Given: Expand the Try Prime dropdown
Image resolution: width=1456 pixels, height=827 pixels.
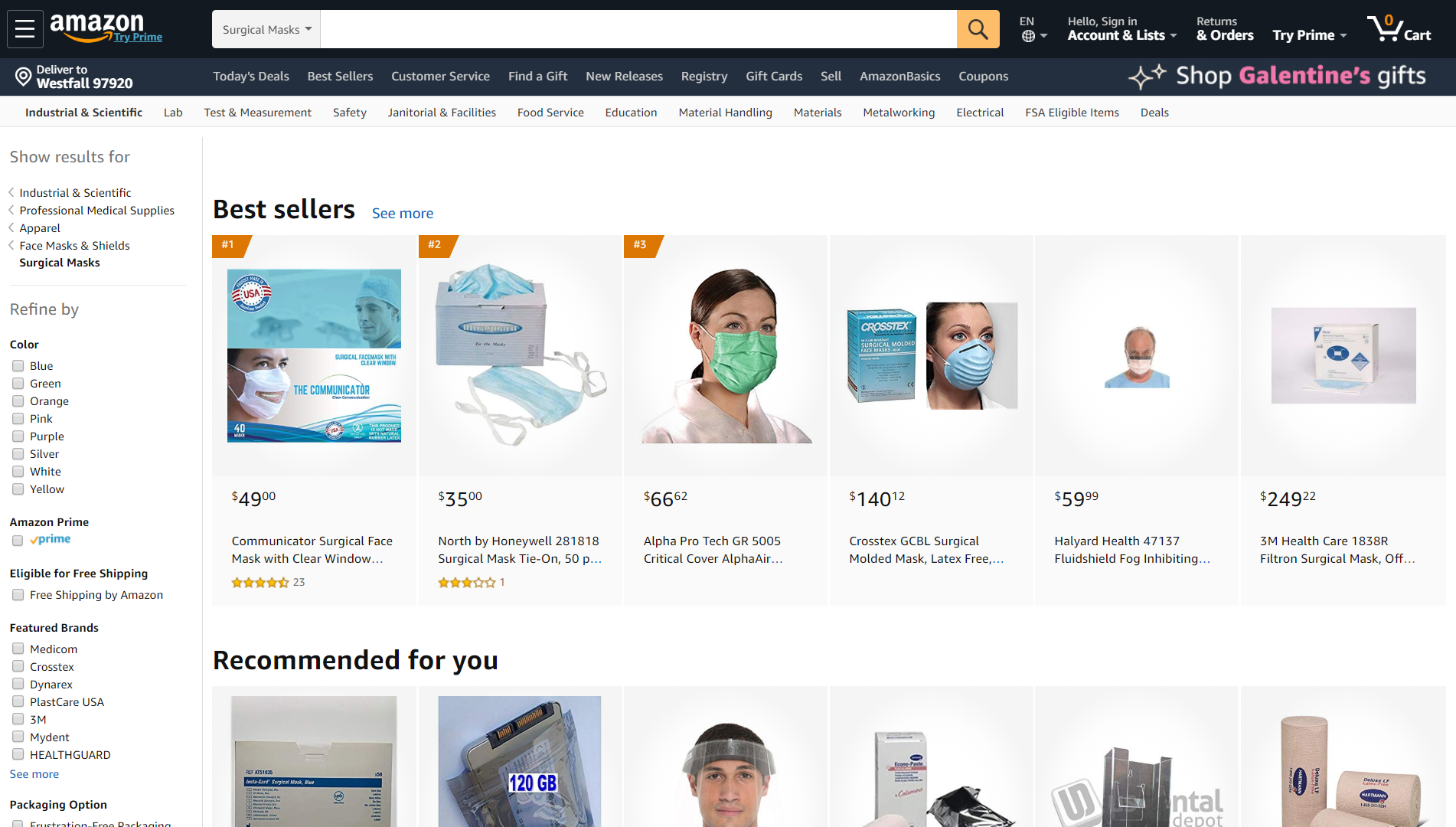Looking at the screenshot, I should click(1310, 35).
